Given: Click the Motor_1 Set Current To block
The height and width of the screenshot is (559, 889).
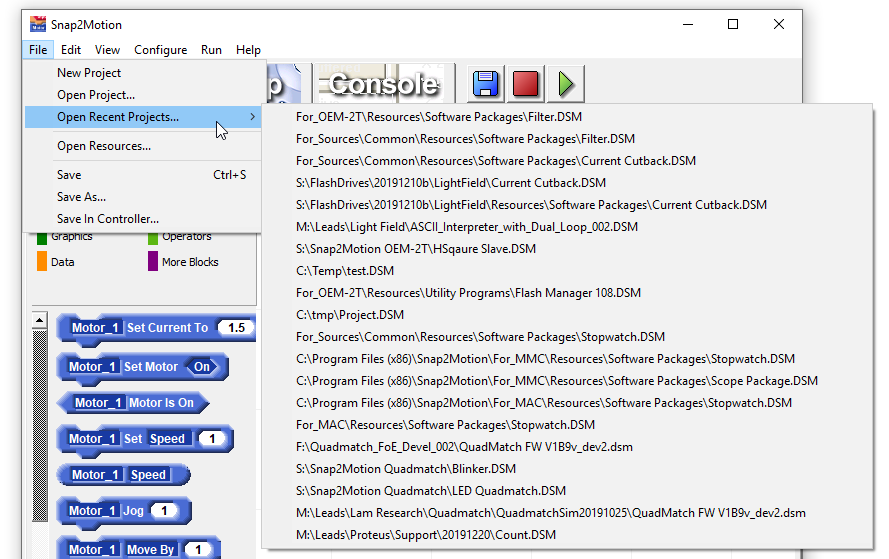Looking at the screenshot, I should tap(156, 329).
